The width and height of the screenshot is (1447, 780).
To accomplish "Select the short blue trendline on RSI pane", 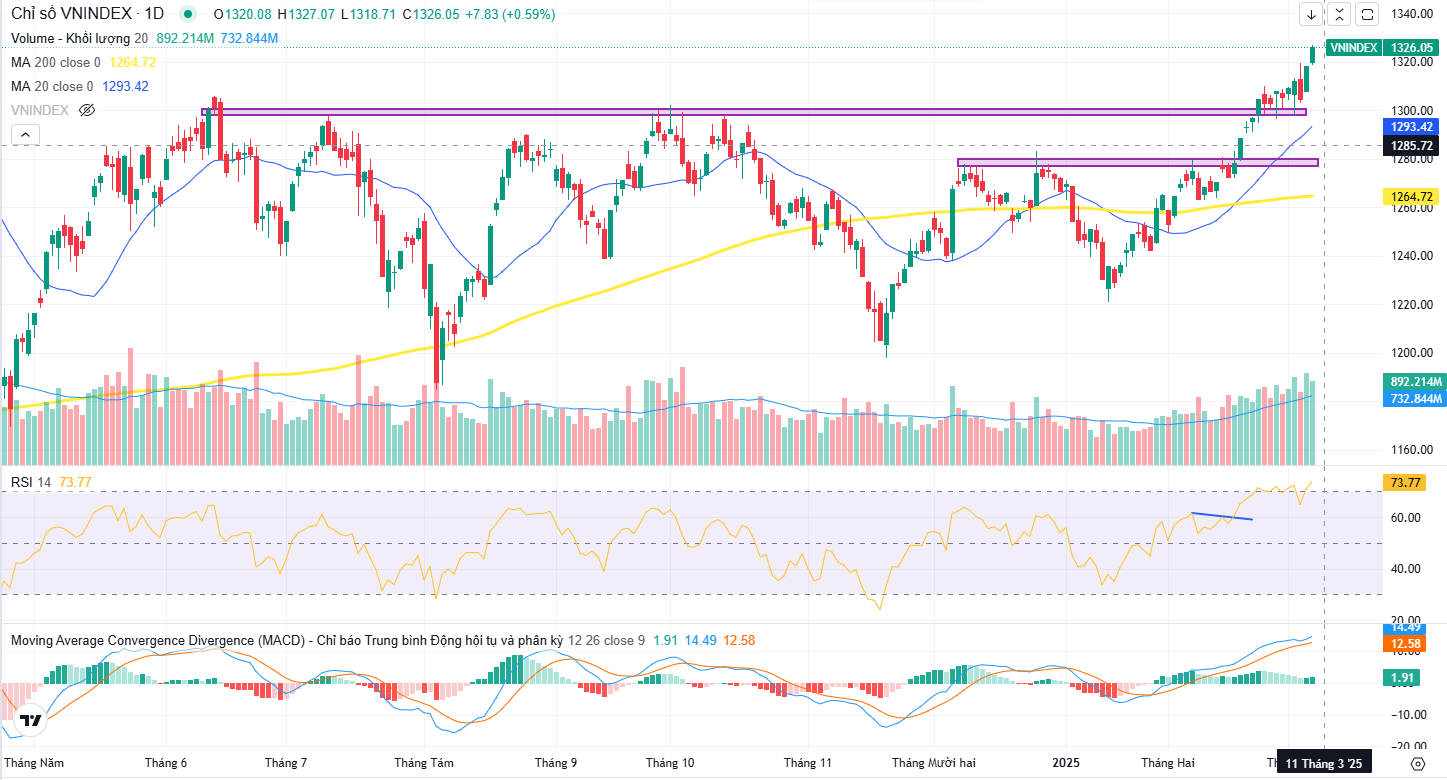I will pos(1222,516).
